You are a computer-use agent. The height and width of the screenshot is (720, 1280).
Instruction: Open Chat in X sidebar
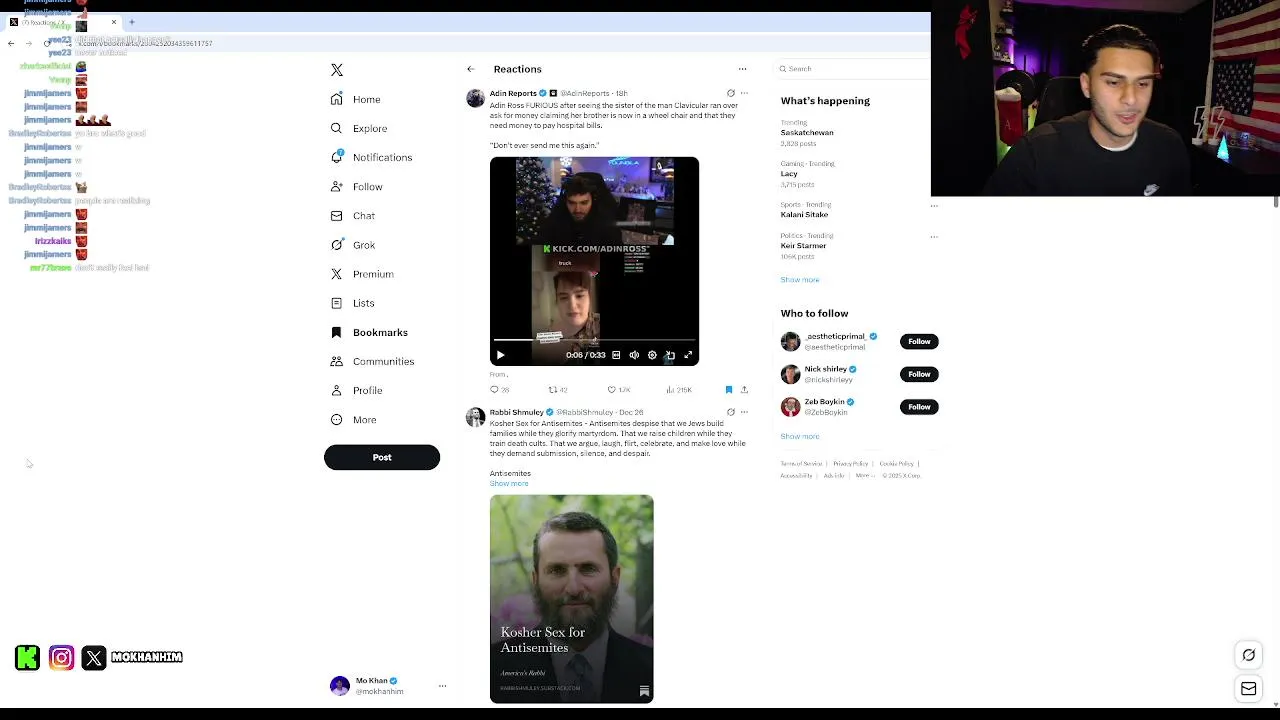(x=353, y=215)
